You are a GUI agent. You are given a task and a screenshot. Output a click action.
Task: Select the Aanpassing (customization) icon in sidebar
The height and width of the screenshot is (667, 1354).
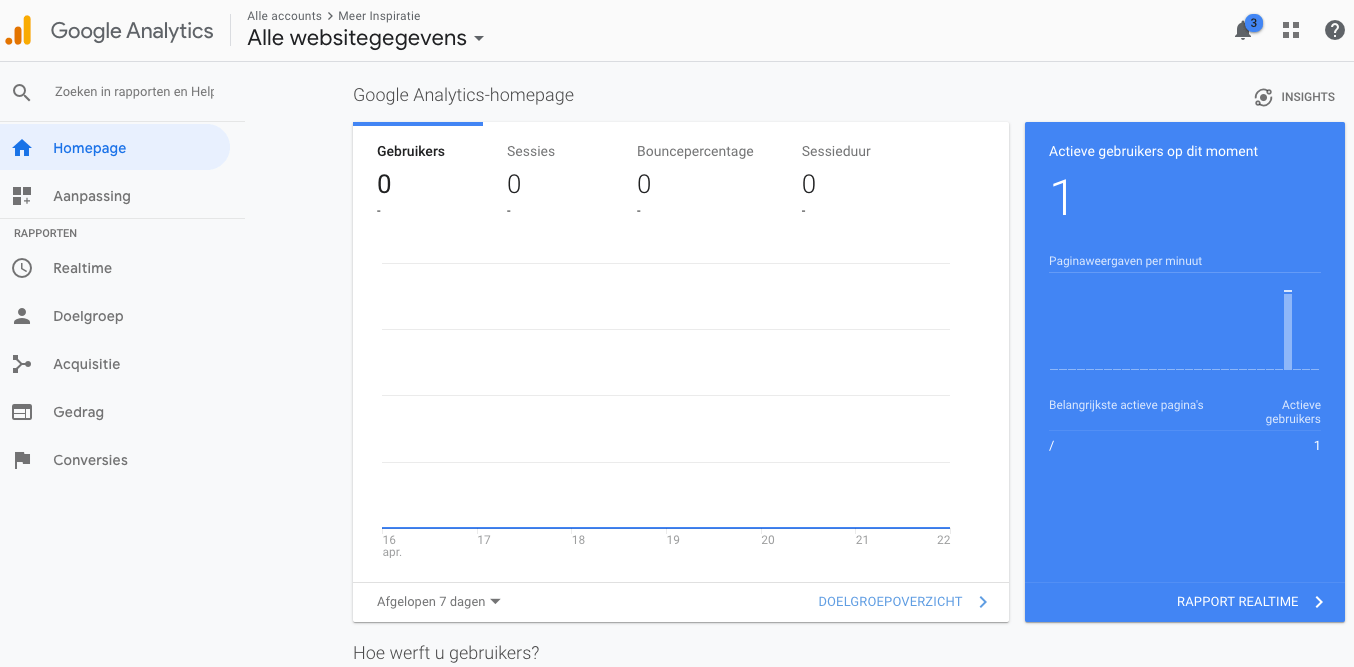click(22, 196)
